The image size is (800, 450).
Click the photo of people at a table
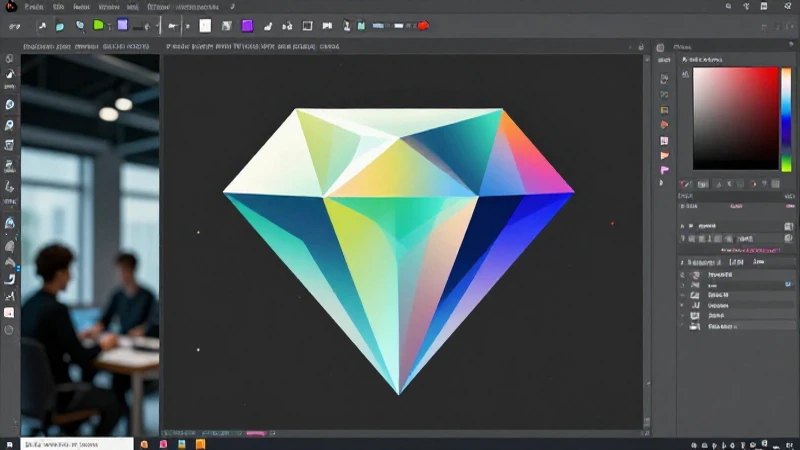(90, 245)
